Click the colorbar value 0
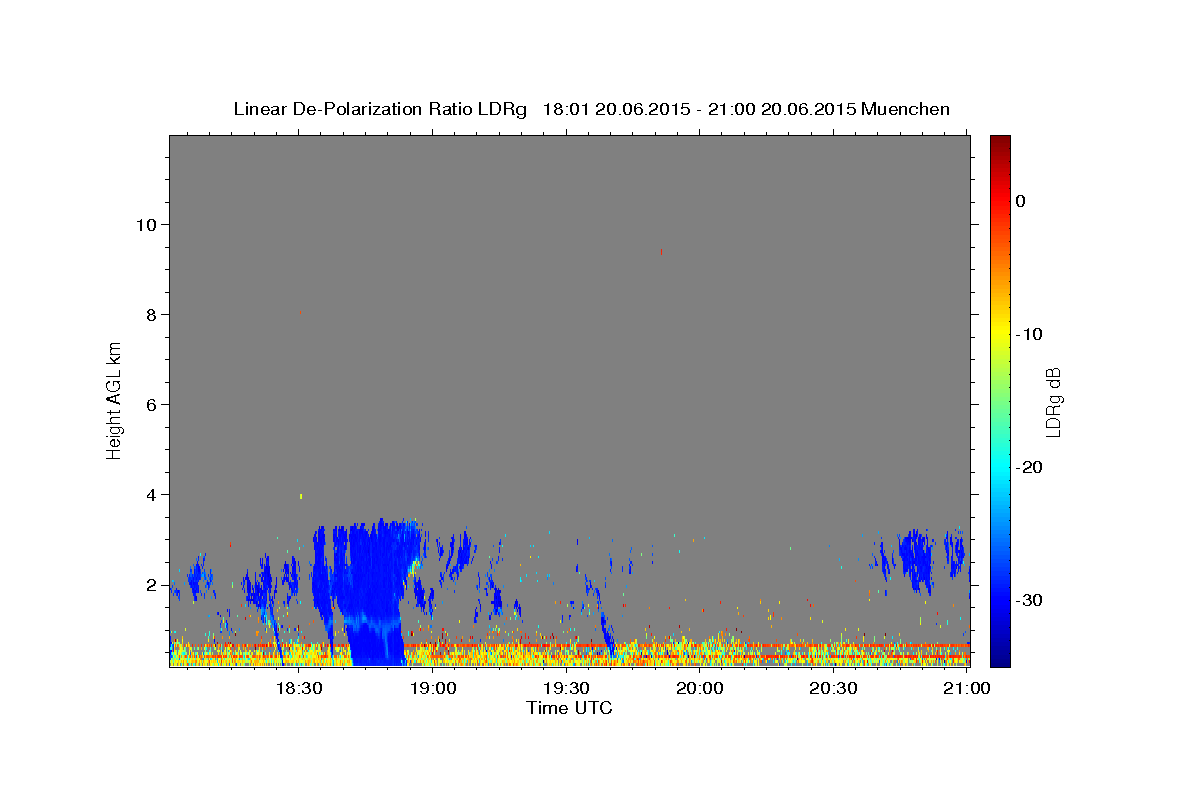This screenshot has height=800, width=1200. coord(1021,201)
